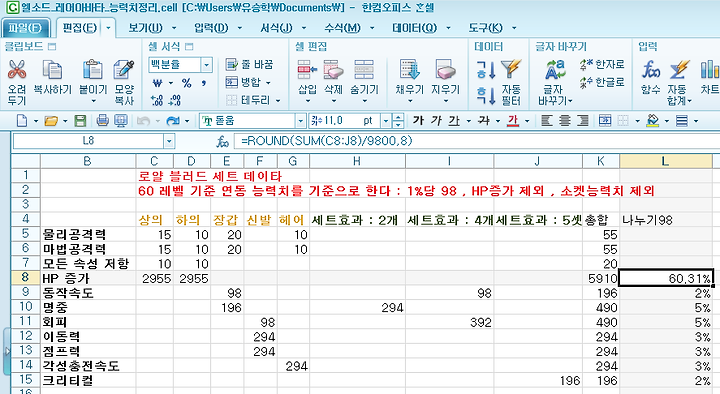Screen dimensions: 720x394
Task: Toggle underline 가 formatting
Action: tap(454, 121)
